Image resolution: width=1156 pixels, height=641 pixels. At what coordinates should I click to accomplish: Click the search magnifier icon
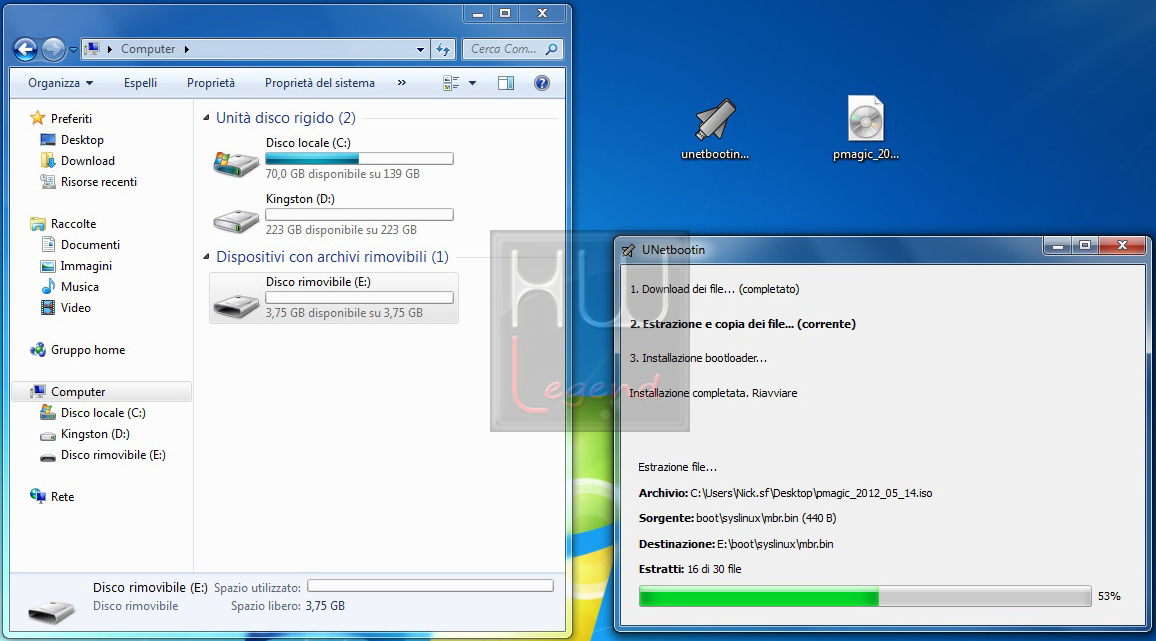551,49
